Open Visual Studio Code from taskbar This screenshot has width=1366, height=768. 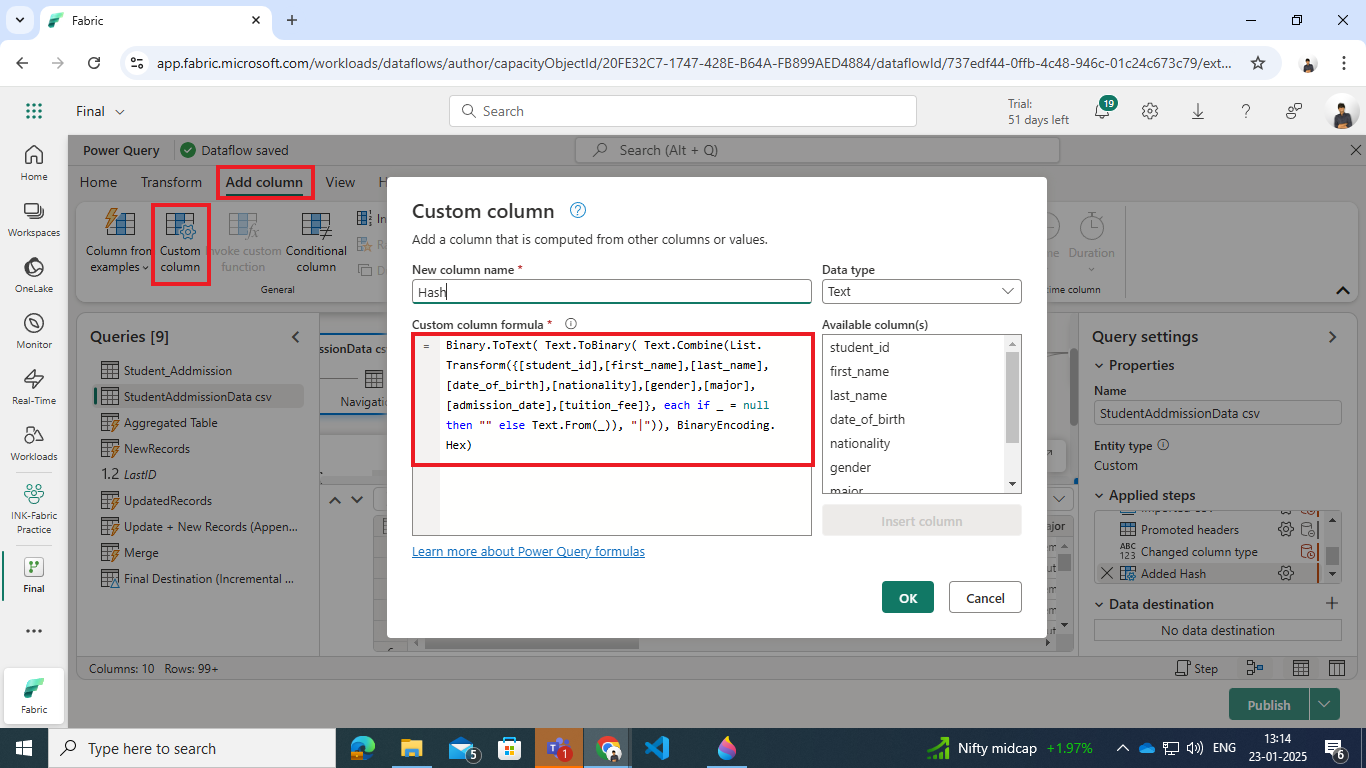point(656,747)
